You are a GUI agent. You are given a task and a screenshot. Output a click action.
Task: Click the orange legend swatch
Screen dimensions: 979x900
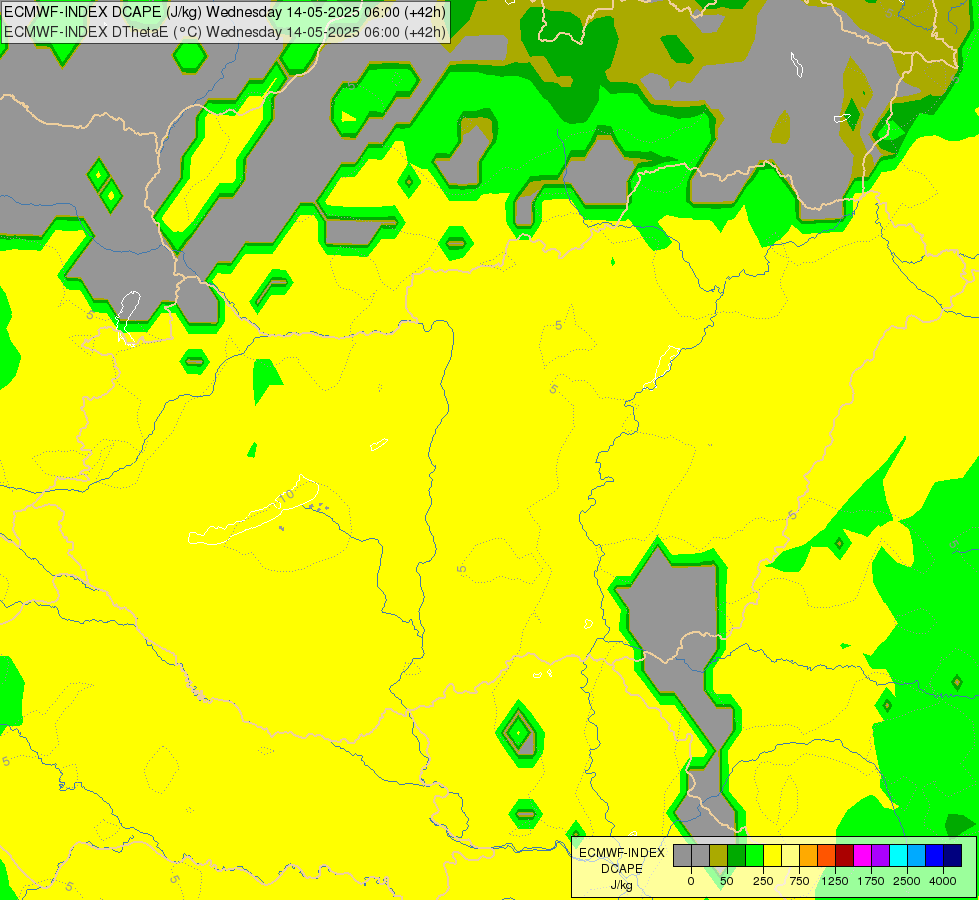coord(809,856)
